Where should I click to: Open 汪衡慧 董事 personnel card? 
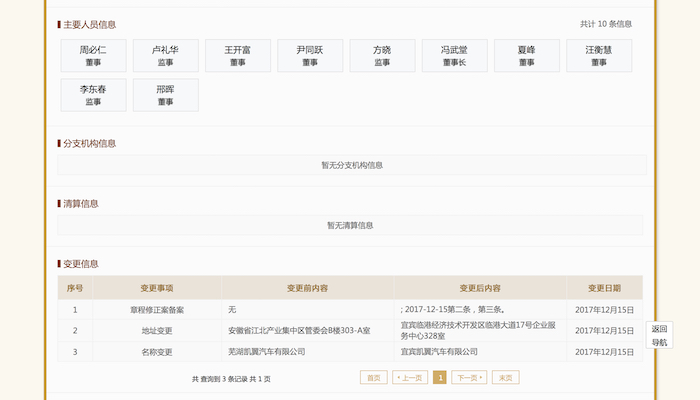coord(599,55)
